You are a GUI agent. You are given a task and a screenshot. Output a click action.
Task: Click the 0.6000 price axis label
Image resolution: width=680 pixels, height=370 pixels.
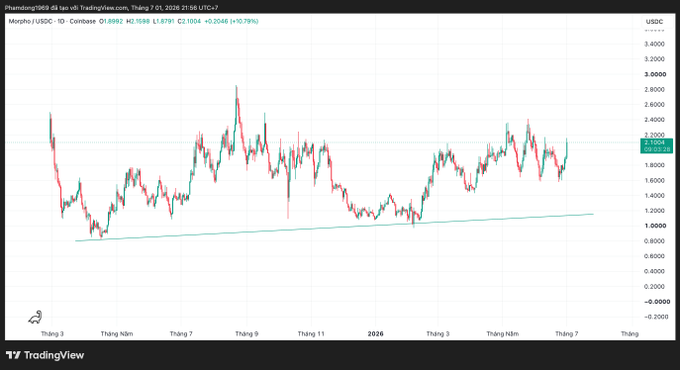point(654,256)
